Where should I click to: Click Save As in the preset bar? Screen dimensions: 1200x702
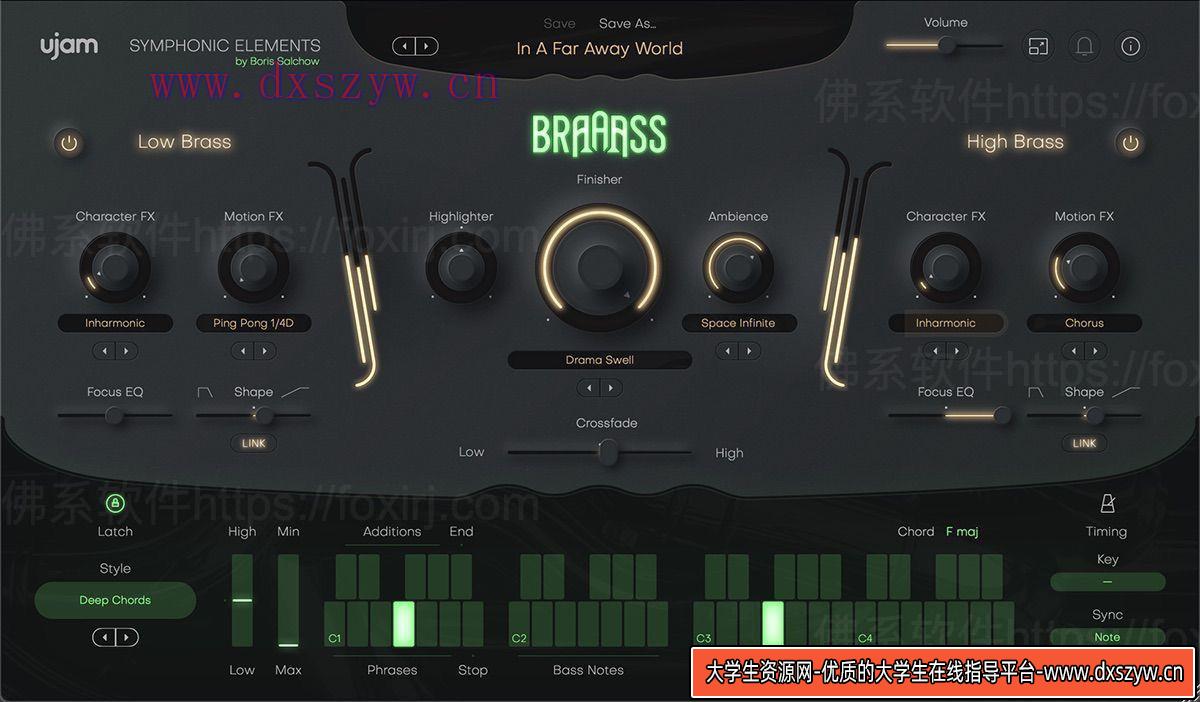coord(628,23)
